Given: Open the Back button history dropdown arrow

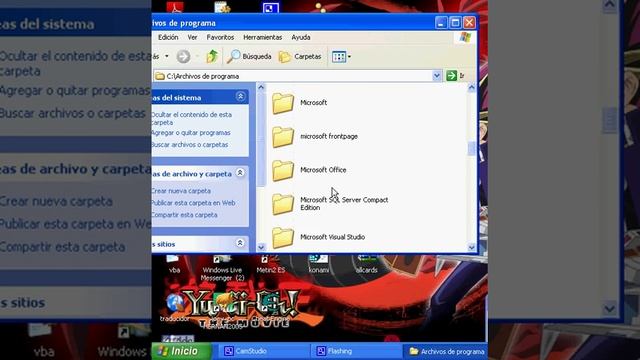Looking at the screenshot, I should pyautogui.click(x=167, y=56).
